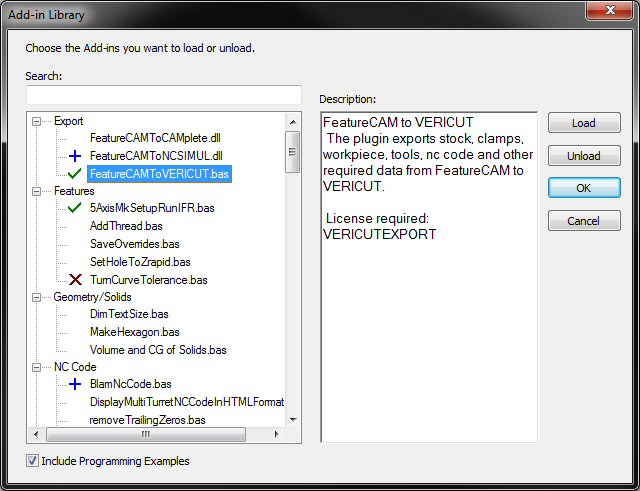
Task: Select 5AxisMkSetupRunIFR.bas add-in
Action: click(x=152, y=208)
